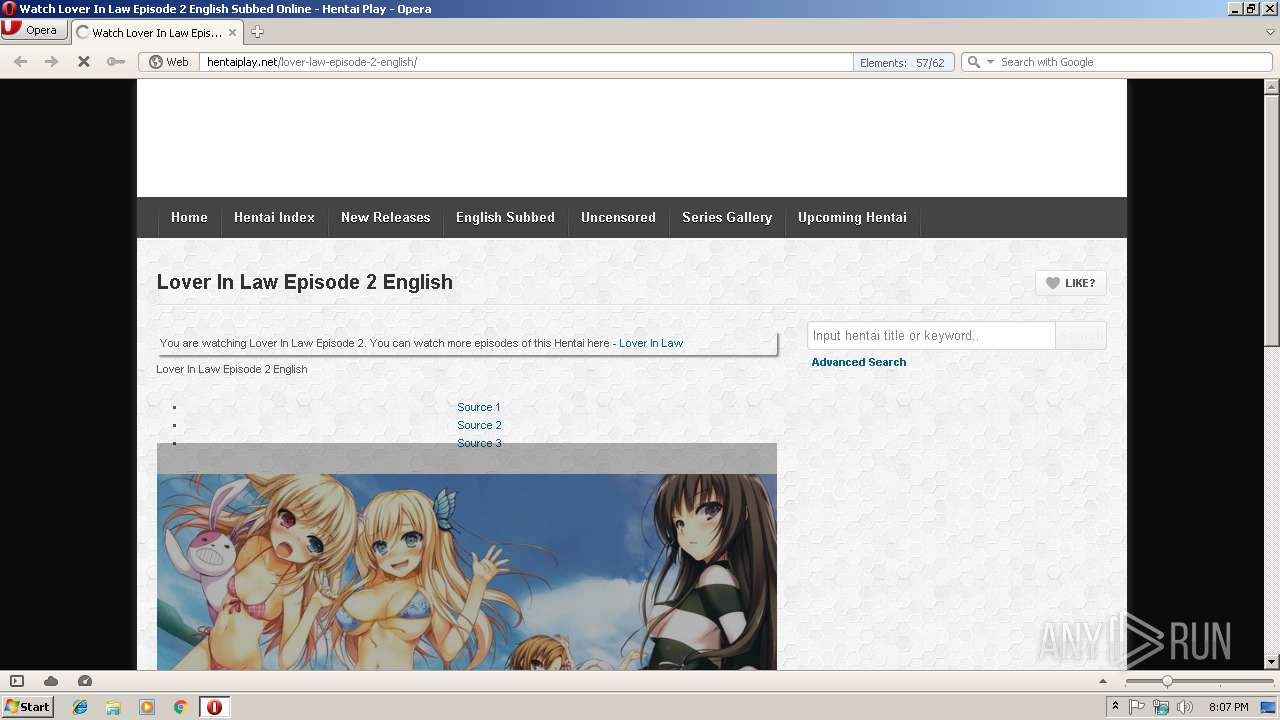1280x720 pixels.
Task: Open search engine dropdown arrow
Action: coord(990,62)
